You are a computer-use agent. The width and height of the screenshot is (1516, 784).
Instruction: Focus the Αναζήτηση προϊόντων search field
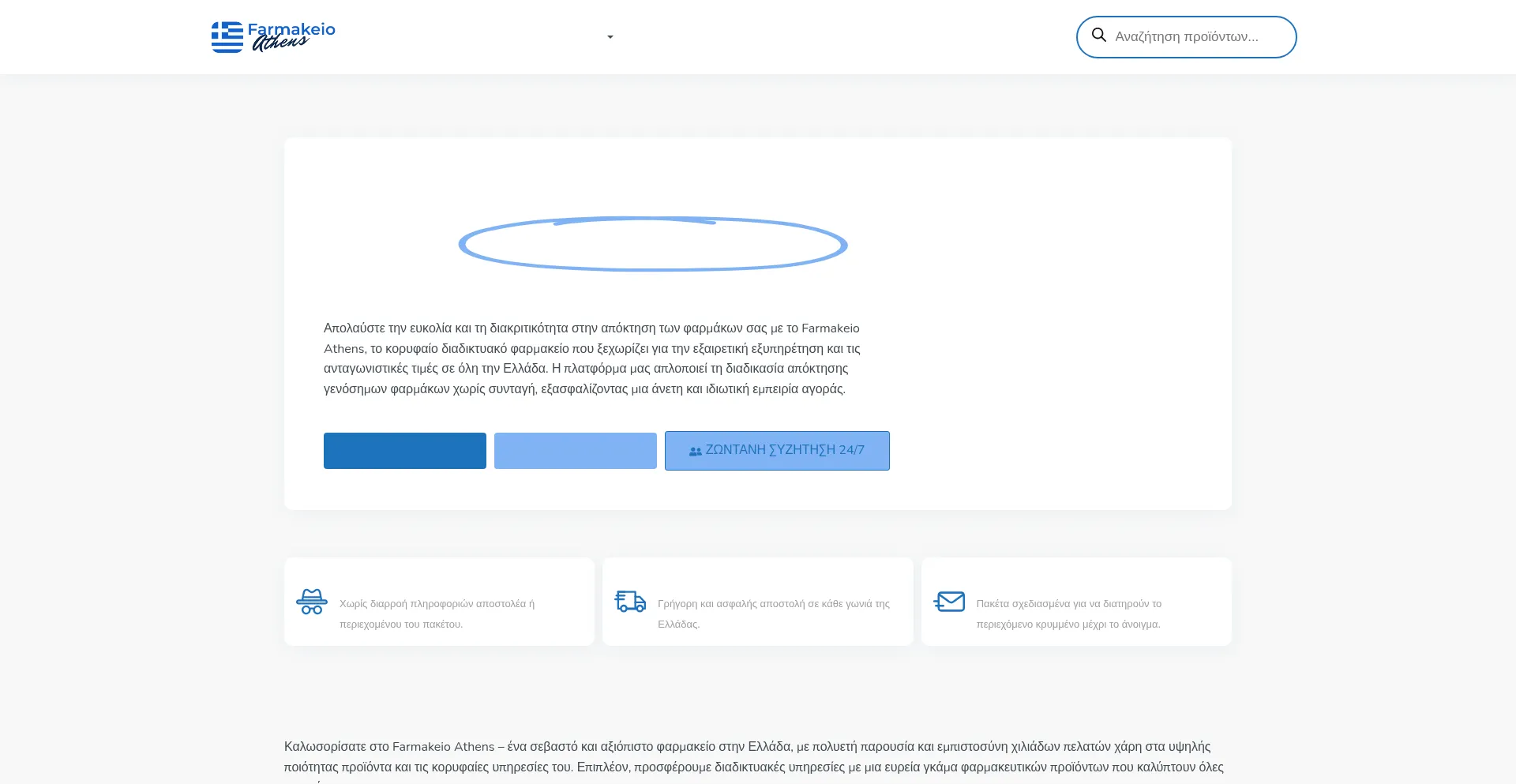(x=1192, y=37)
